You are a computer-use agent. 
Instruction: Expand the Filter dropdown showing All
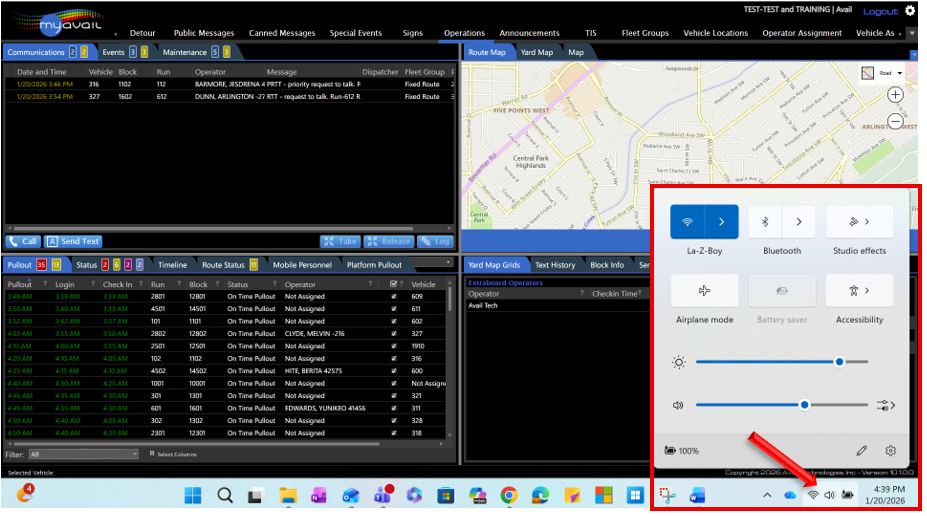pyautogui.click(x=133, y=454)
